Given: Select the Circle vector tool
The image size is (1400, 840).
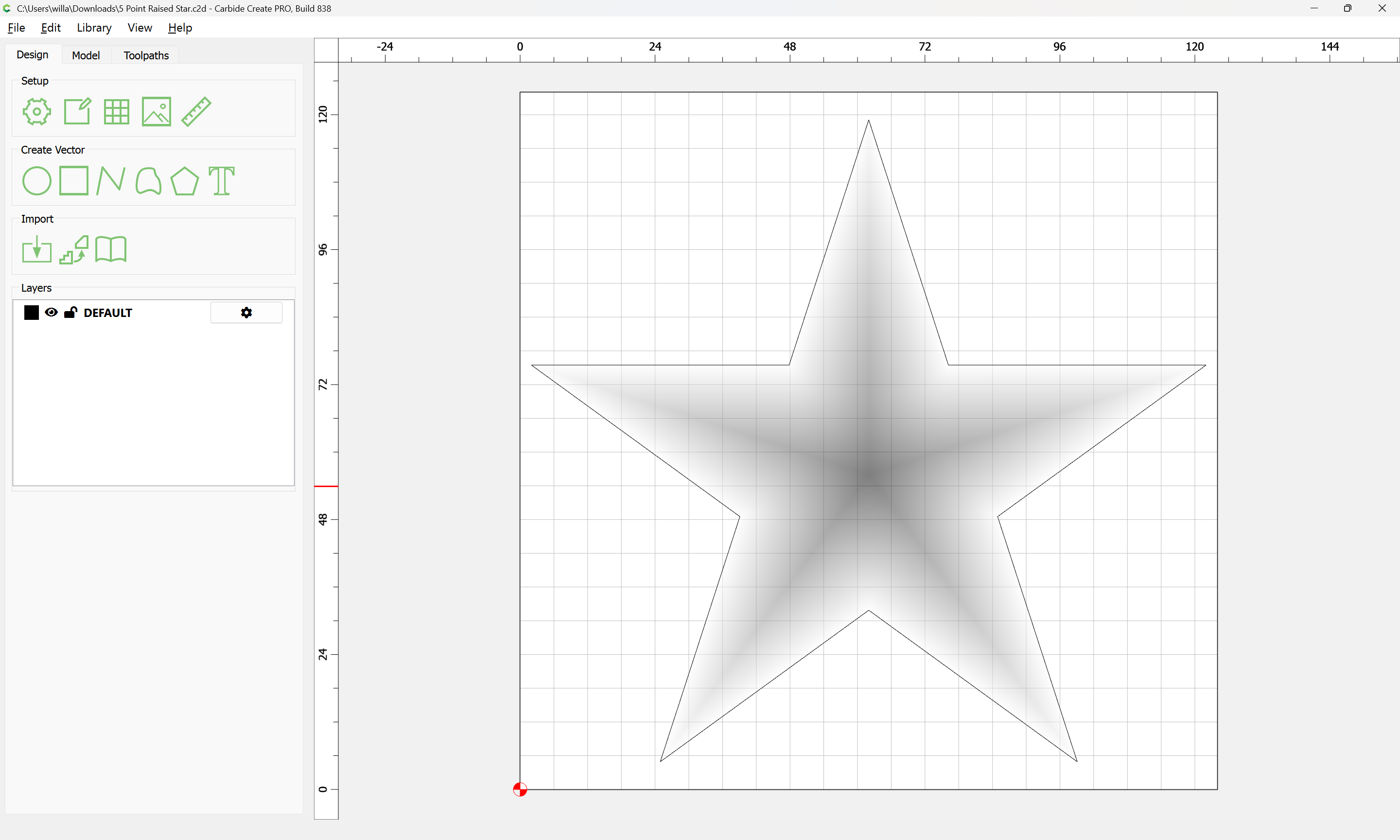Looking at the screenshot, I should click(x=37, y=181).
